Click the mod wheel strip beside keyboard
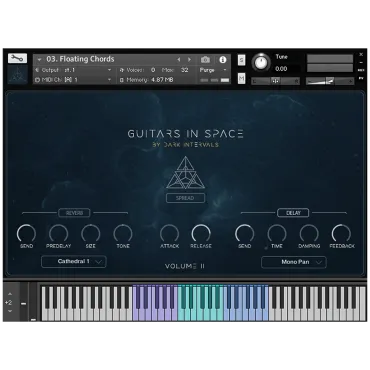Image resolution: width=370 pixels, height=370 pixels. pos(33,302)
